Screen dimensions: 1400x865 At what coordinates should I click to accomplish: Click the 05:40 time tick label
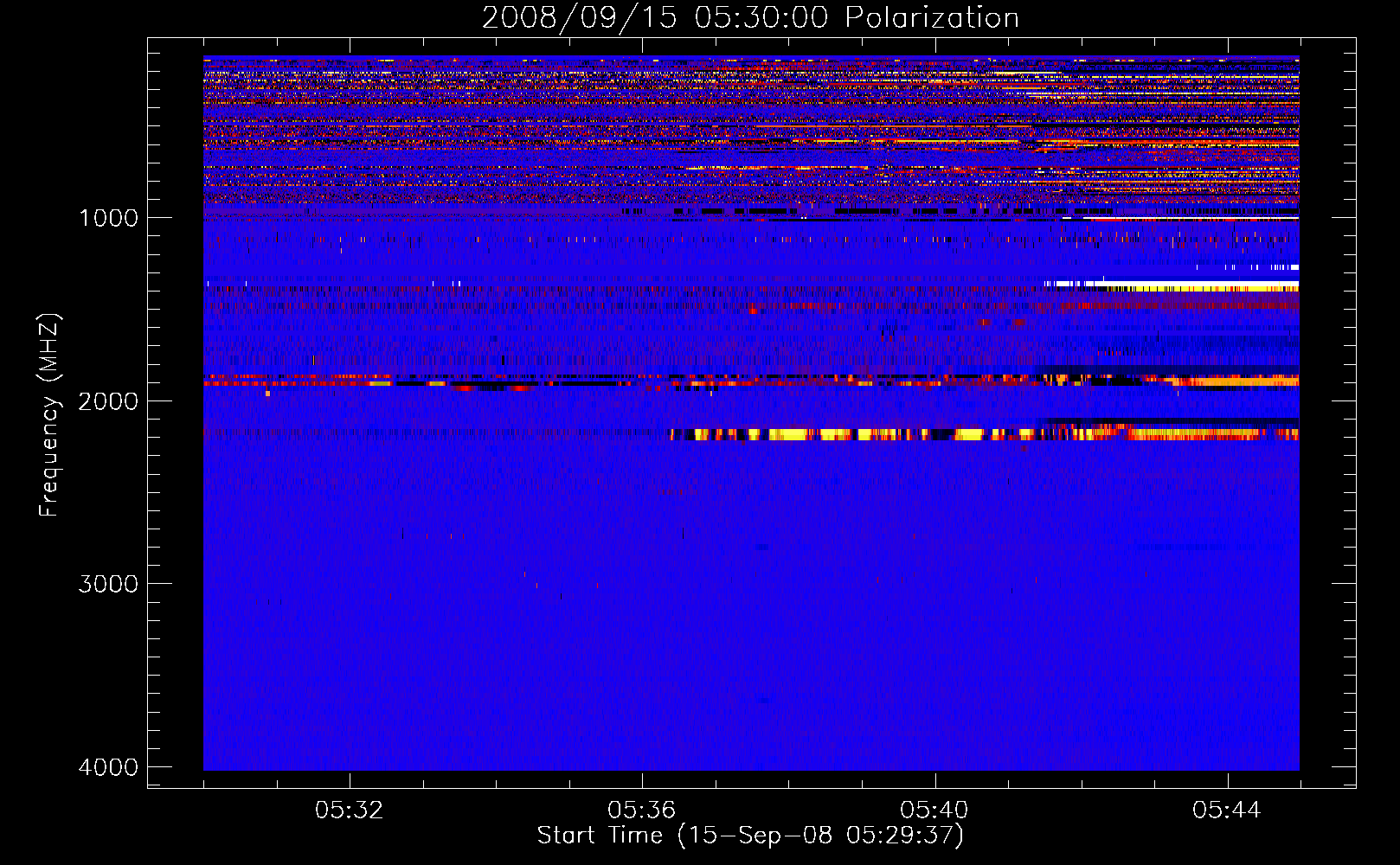coord(934,811)
